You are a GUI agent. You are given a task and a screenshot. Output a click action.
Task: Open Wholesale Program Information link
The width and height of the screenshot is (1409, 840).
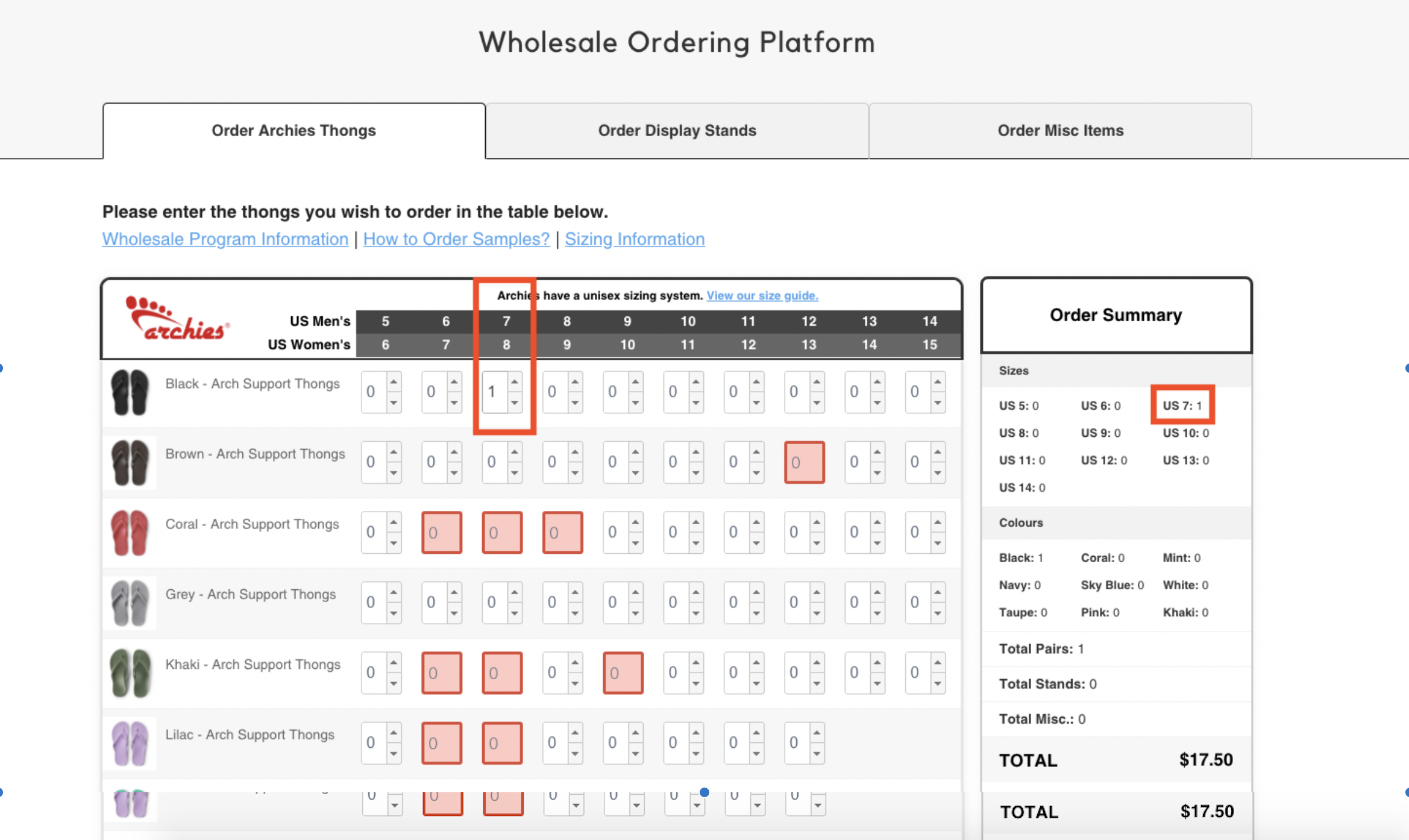point(225,239)
